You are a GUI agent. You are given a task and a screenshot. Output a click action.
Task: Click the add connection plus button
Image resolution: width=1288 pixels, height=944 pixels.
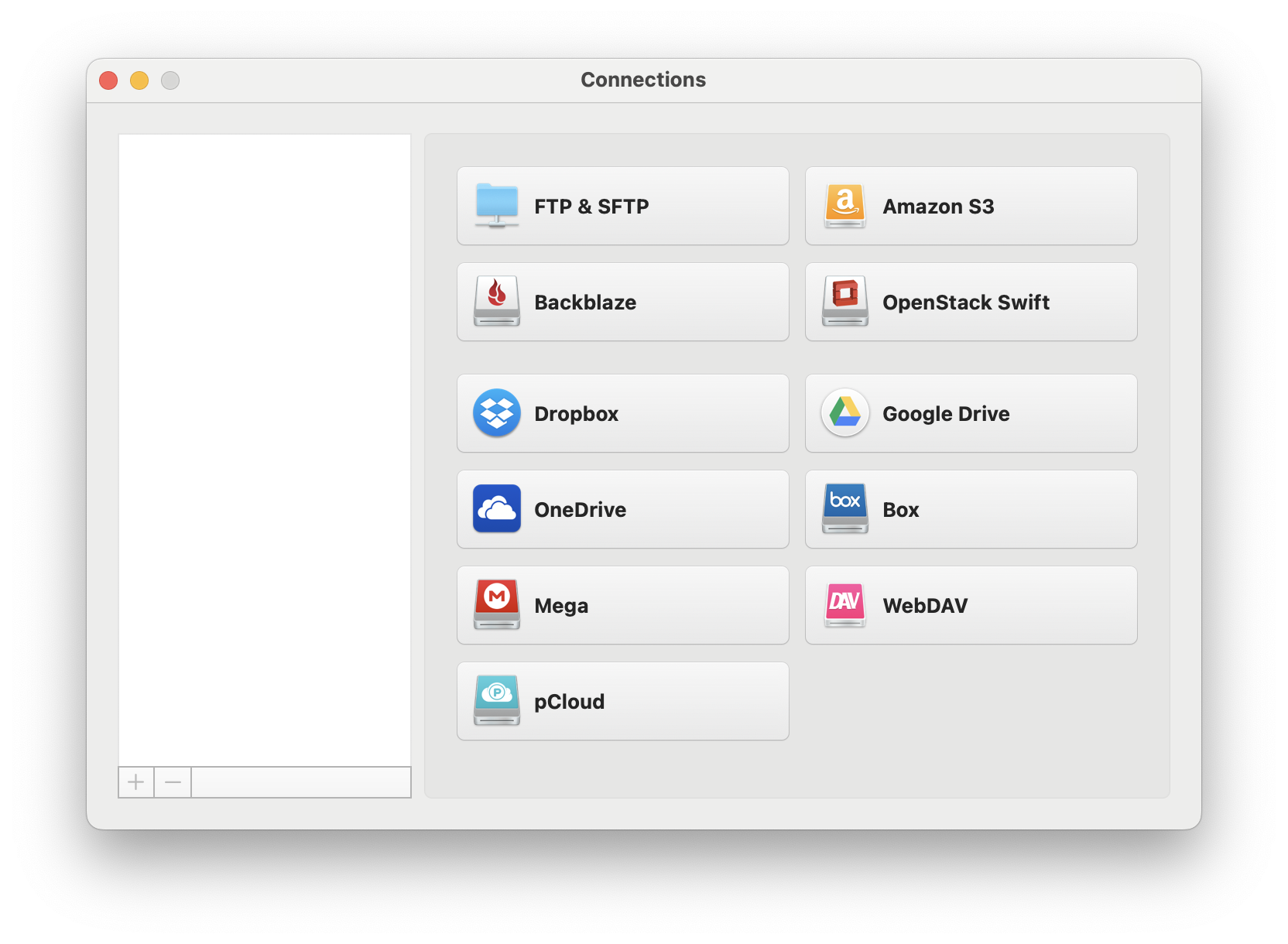(136, 782)
